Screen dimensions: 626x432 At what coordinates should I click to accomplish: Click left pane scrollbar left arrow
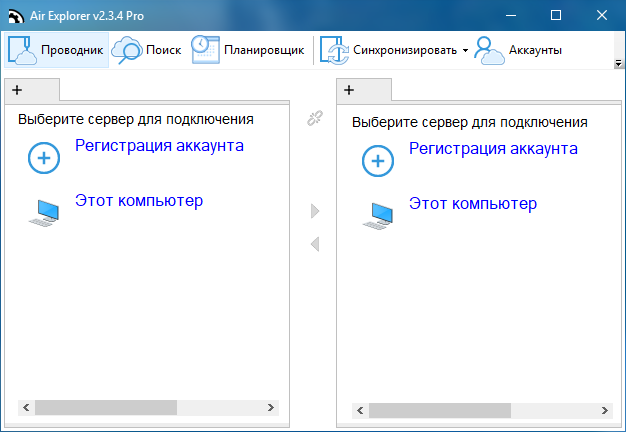point(26,408)
